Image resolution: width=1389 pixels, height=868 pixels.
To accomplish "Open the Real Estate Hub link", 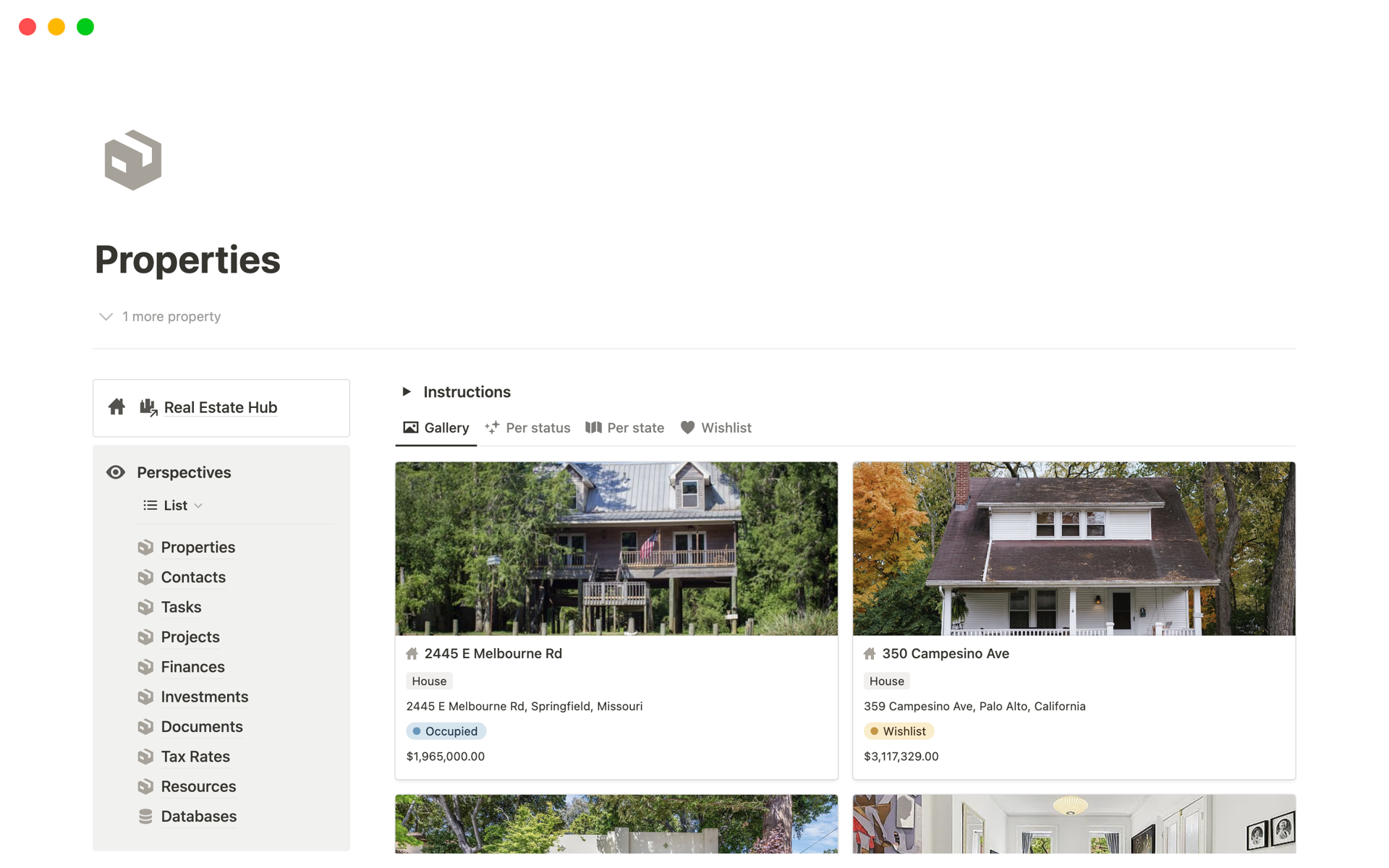I will 221,408.
